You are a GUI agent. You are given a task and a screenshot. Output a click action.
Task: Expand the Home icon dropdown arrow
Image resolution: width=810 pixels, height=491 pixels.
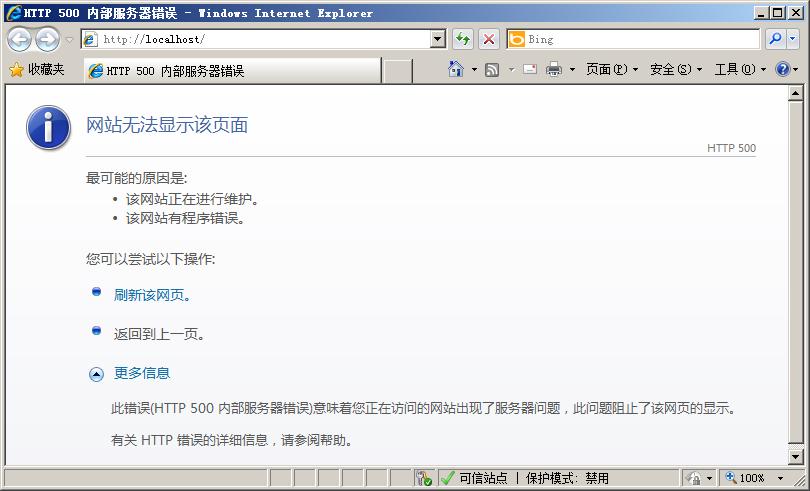pos(474,69)
